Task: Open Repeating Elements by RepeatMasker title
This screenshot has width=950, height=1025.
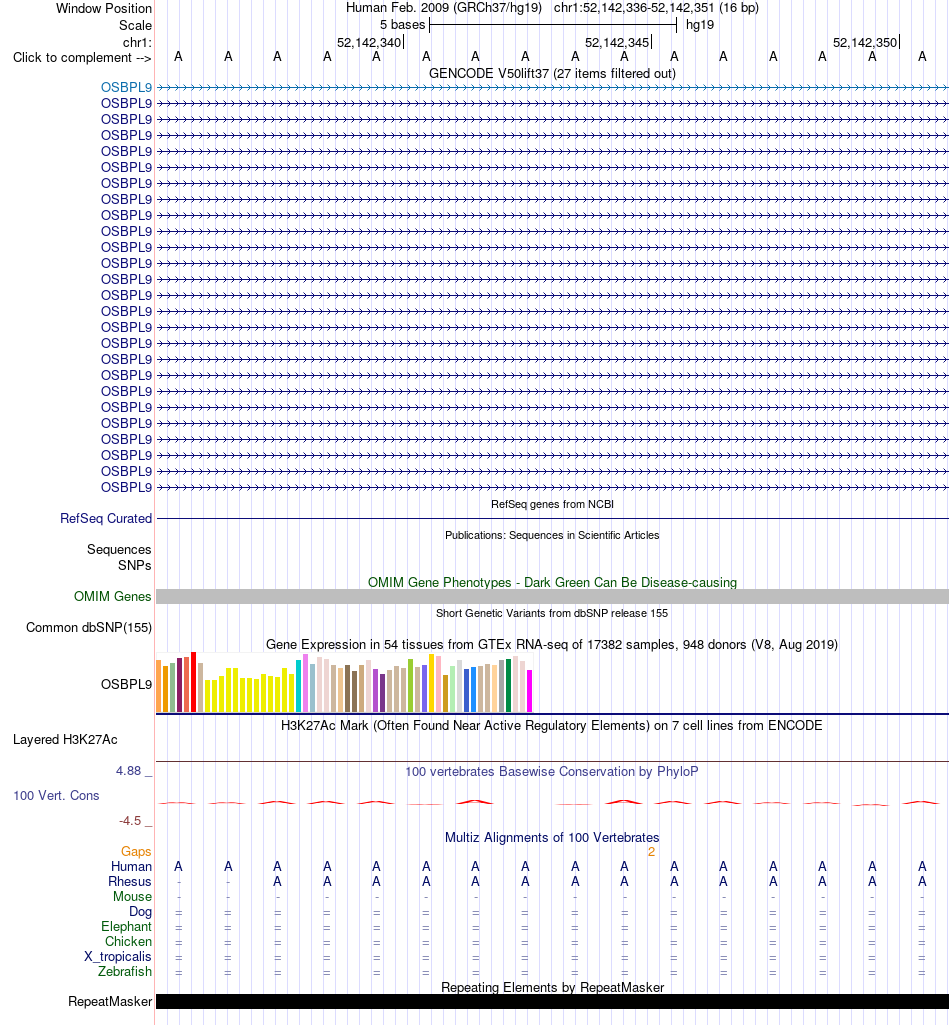Action: tap(552, 987)
